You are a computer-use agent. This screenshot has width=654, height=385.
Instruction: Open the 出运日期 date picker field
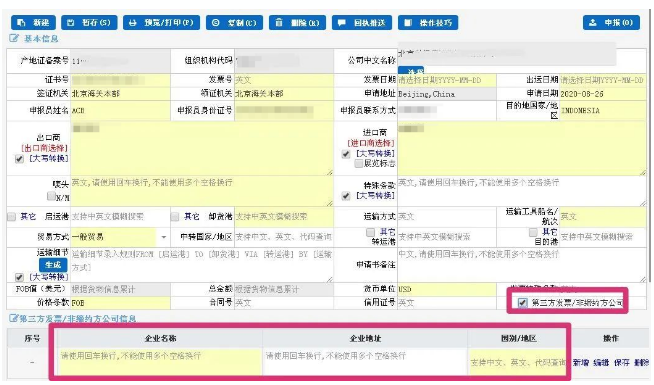tap(602, 80)
